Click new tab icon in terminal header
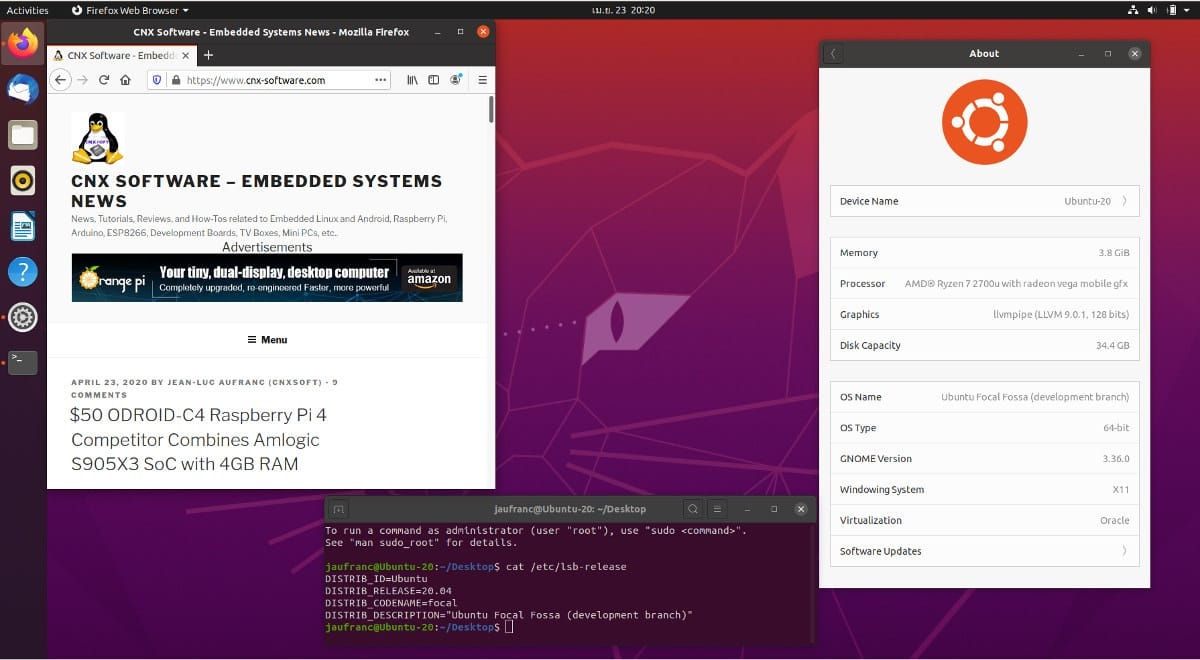This screenshot has width=1200, height=660. [338, 509]
